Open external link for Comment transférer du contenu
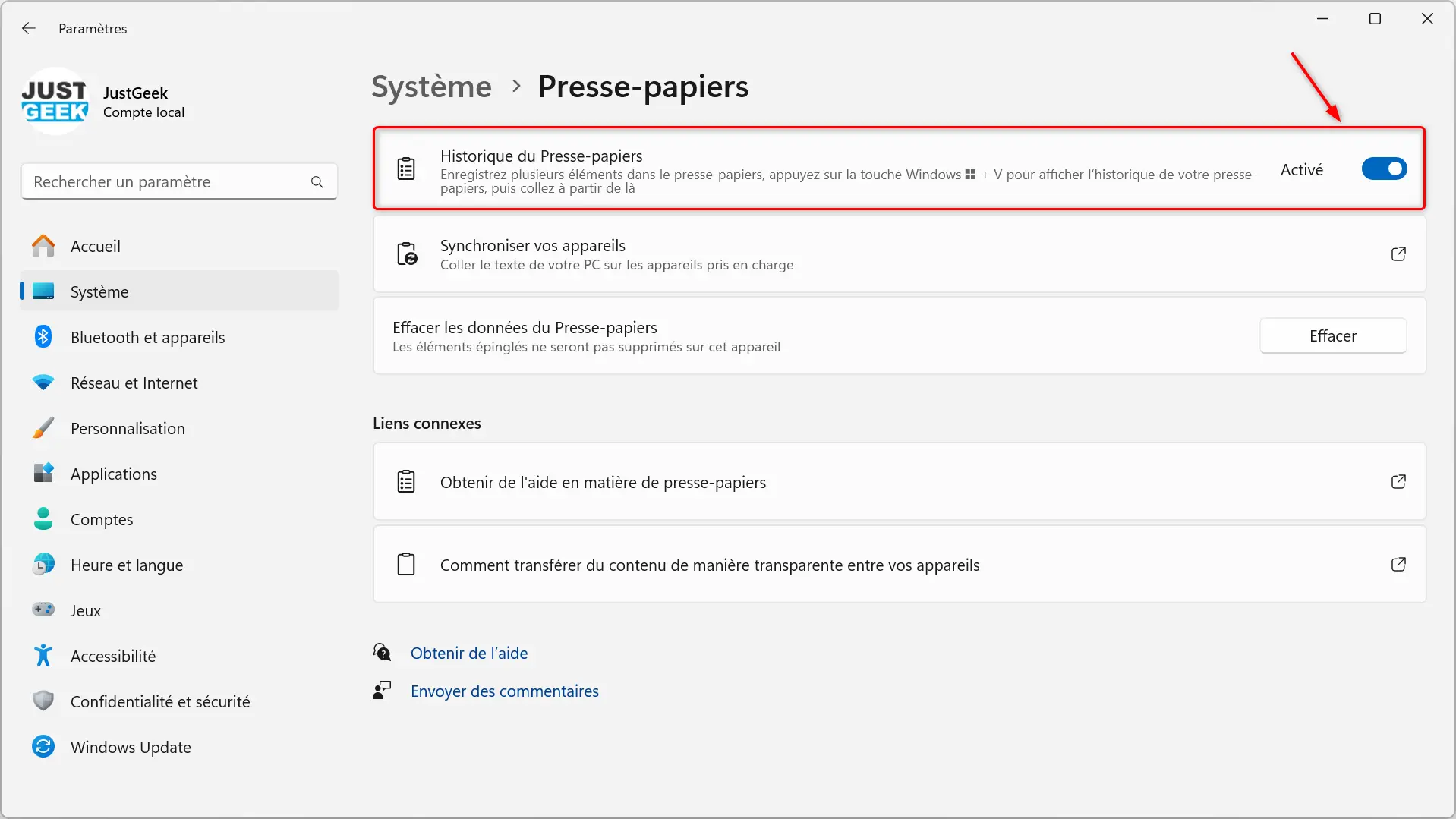Image resolution: width=1456 pixels, height=819 pixels. click(1398, 565)
